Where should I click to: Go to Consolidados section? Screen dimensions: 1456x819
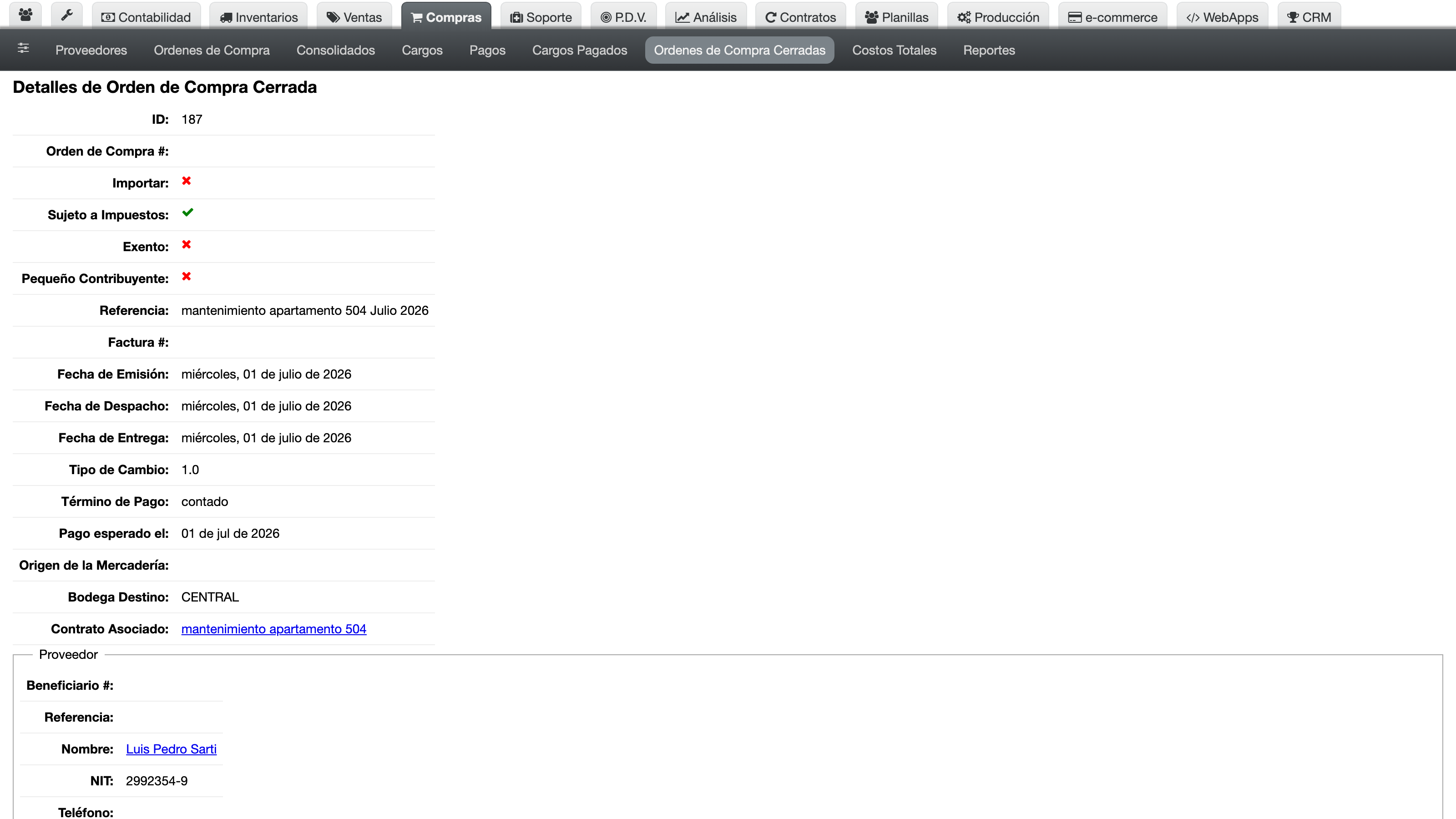336,51
